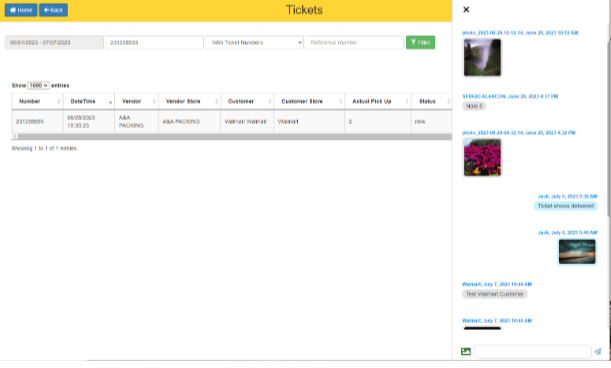Sort by DateTime column header

pyautogui.click(x=89, y=101)
